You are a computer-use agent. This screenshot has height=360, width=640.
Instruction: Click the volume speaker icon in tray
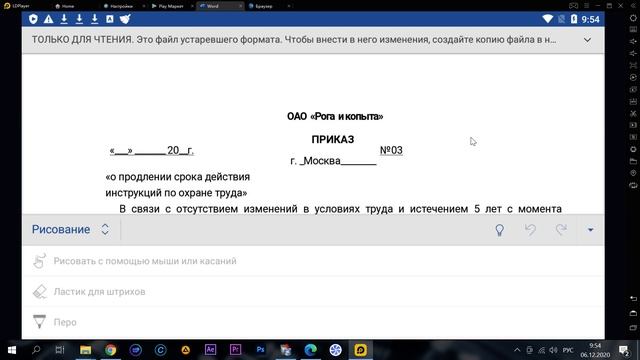[553, 350]
